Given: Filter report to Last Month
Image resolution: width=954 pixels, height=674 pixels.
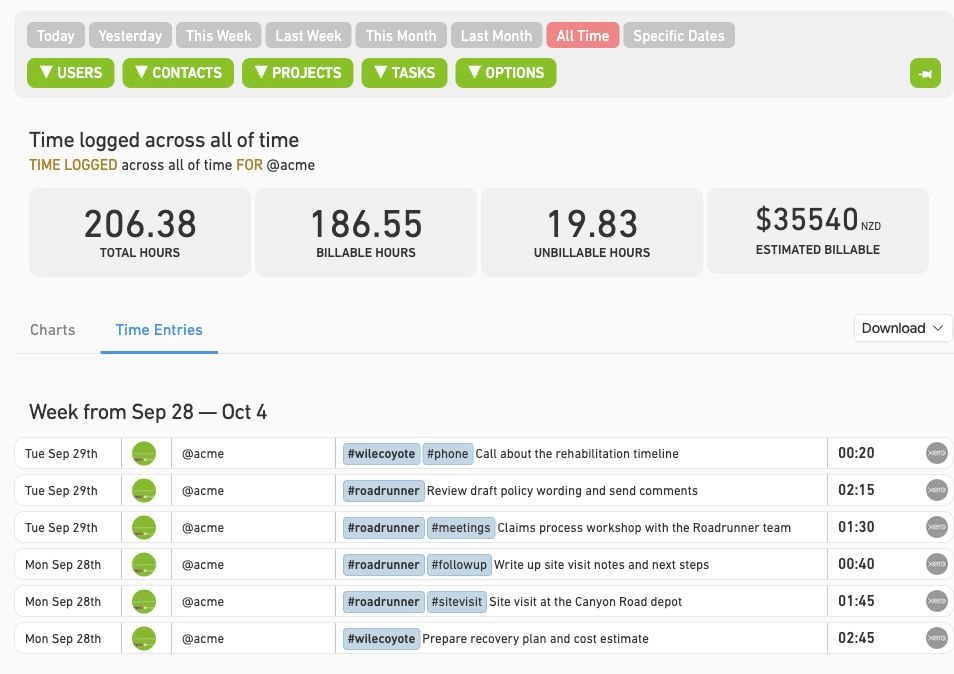Looking at the screenshot, I should click(496, 35).
